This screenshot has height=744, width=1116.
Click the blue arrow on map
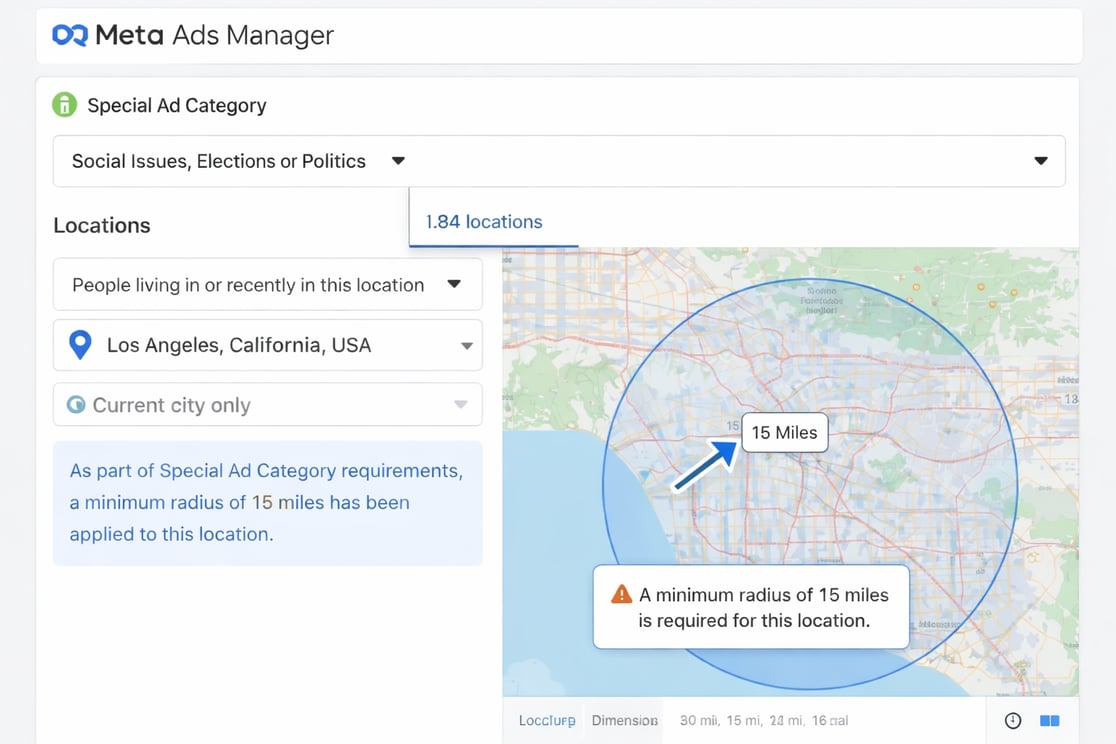(x=706, y=466)
